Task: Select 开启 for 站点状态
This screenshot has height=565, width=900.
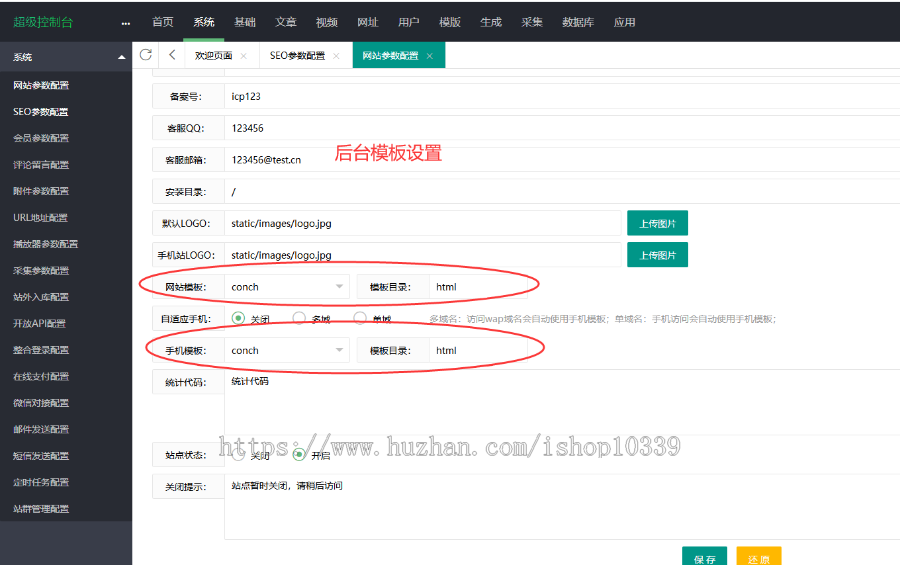Action: tap(299, 455)
